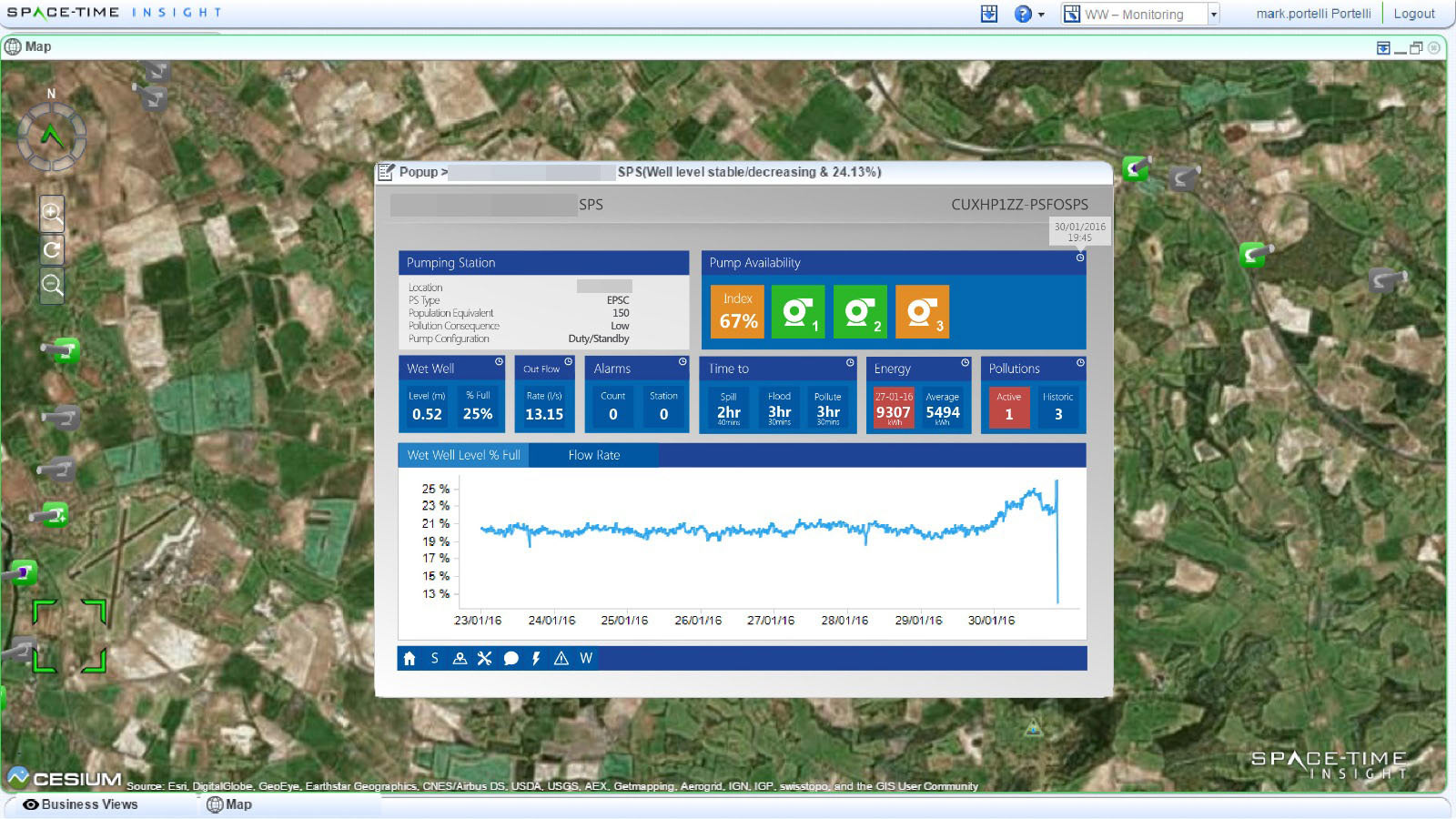Open the maintenance tools wrench icon

coord(484,658)
